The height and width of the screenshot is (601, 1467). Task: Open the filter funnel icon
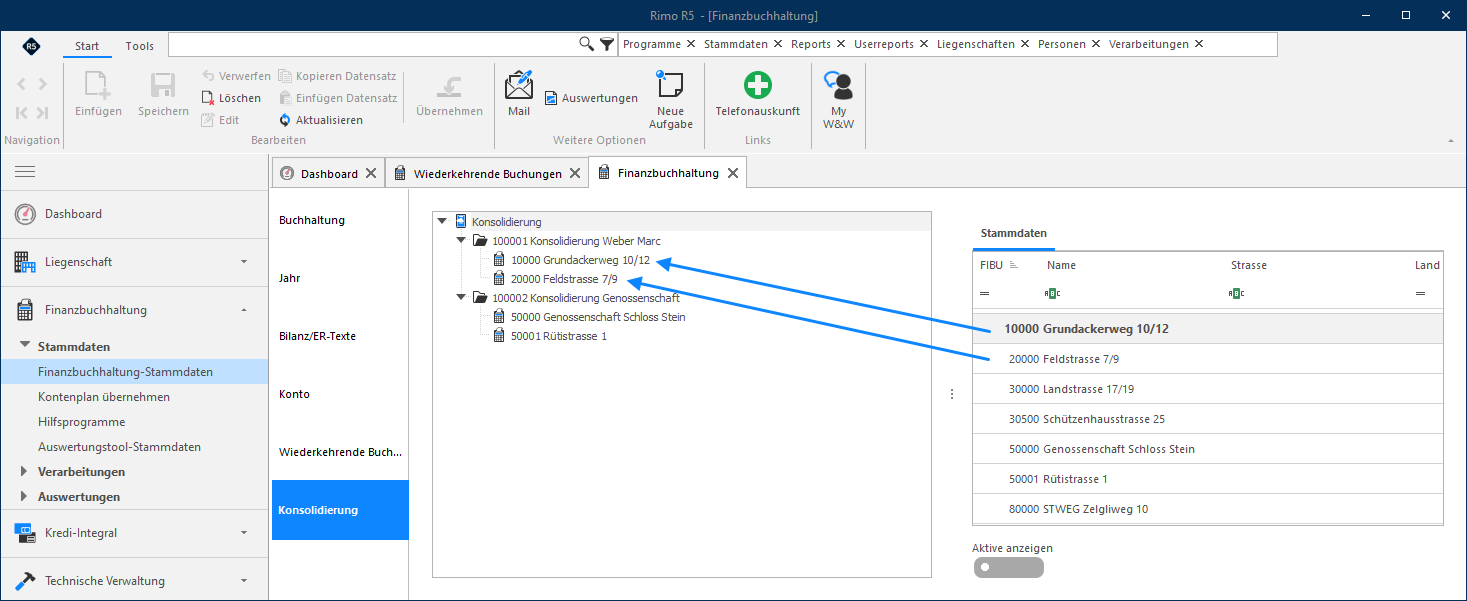point(606,44)
